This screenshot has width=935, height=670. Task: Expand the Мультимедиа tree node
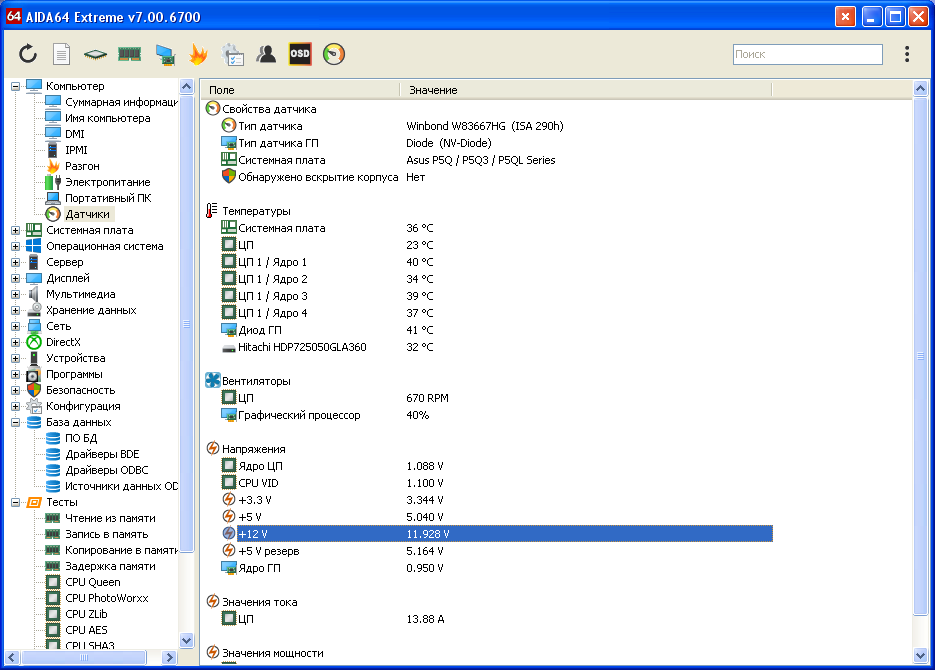(15, 294)
